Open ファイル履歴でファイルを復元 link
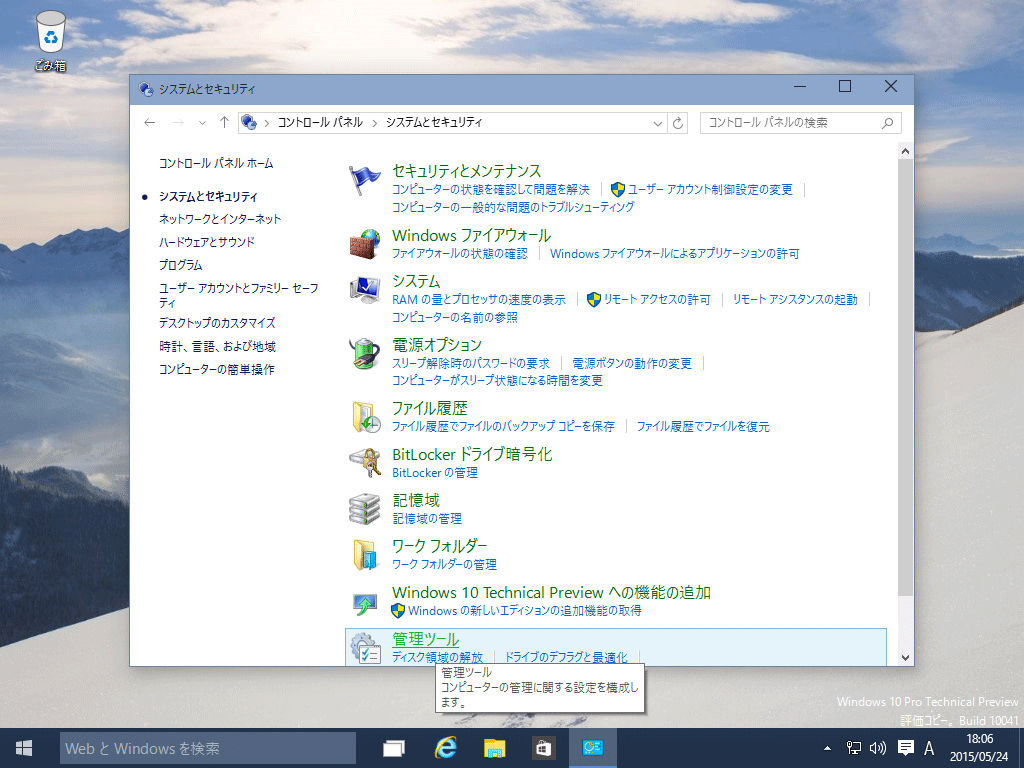Viewport: 1024px width, 768px height. (703, 426)
